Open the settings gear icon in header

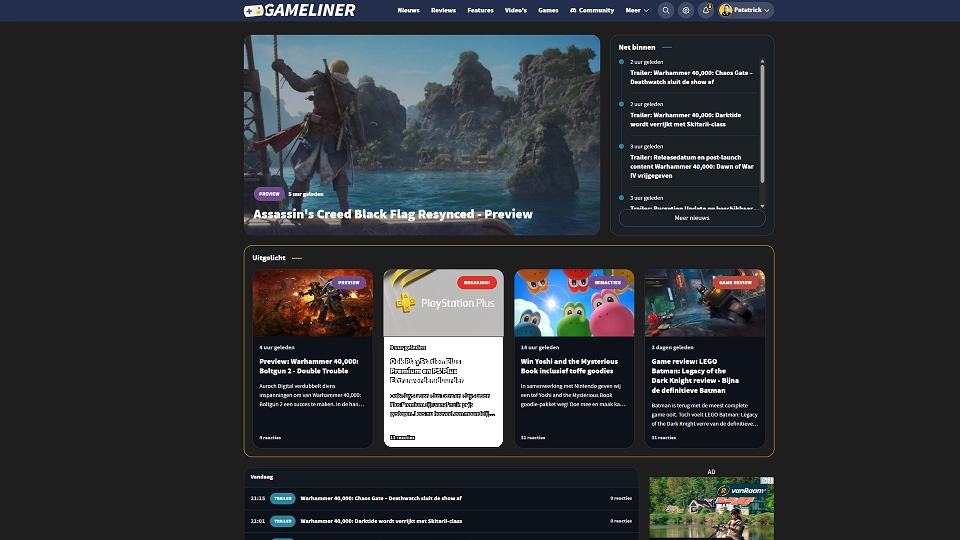[x=686, y=10]
